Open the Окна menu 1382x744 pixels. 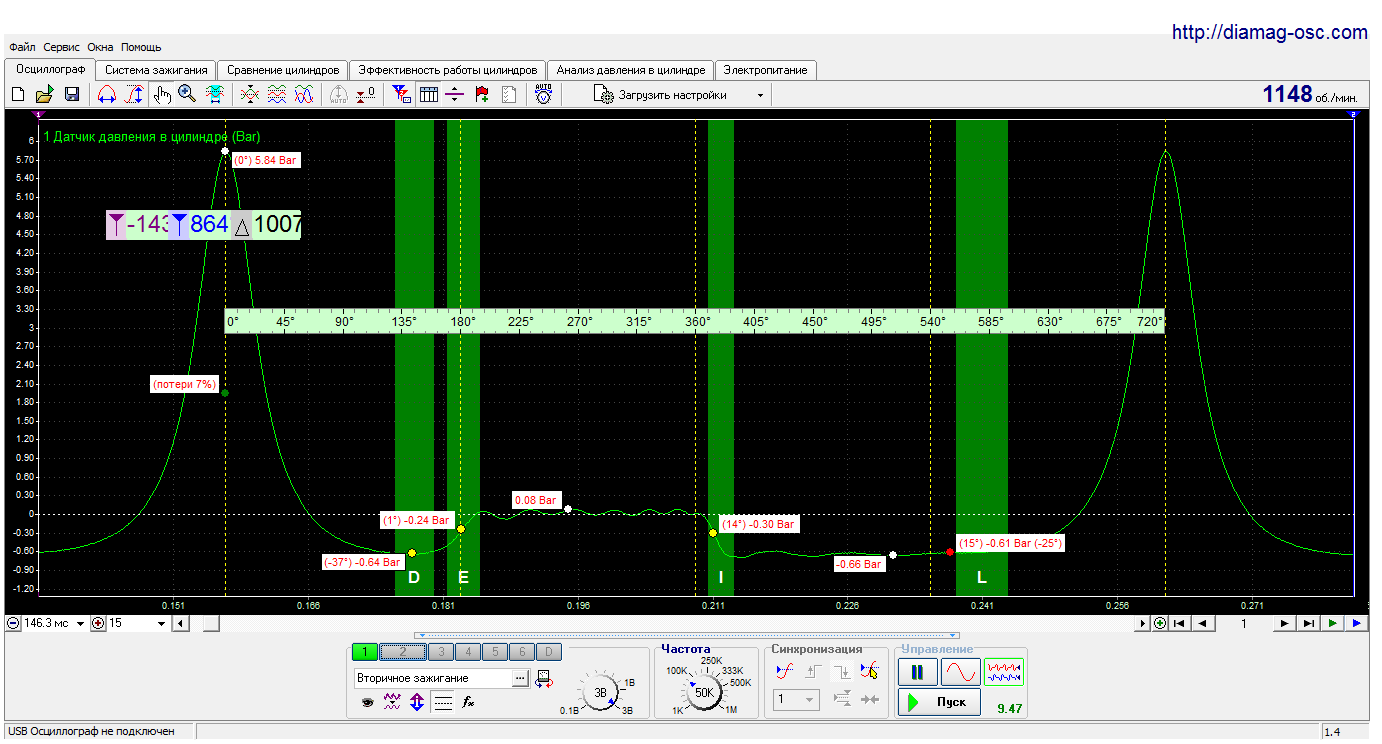point(100,47)
